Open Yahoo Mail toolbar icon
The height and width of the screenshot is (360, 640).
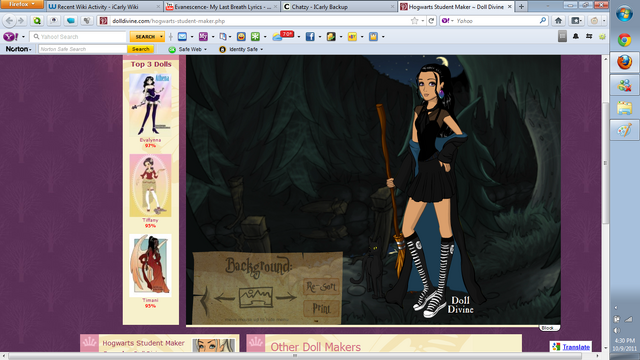(x=182, y=37)
